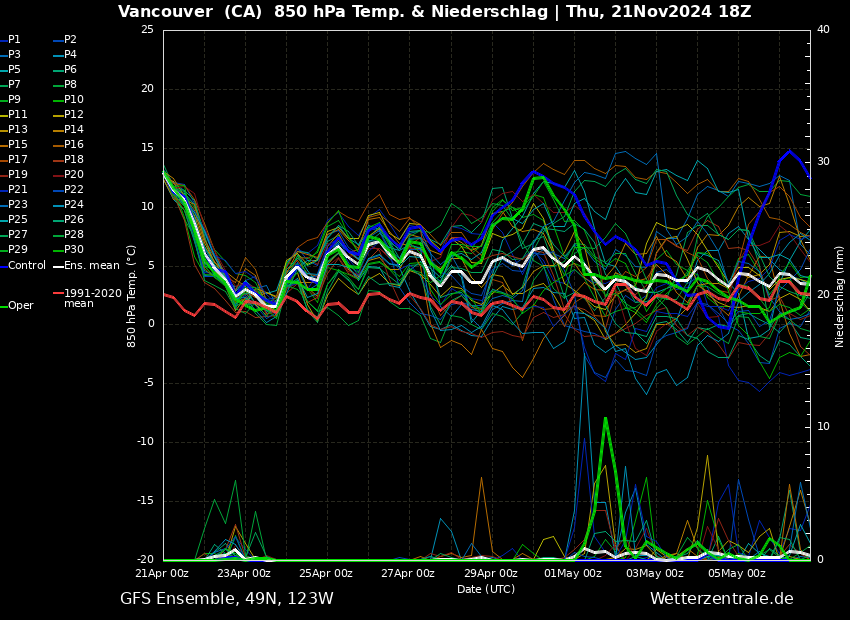Image resolution: width=850 pixels, height=620 pixels.
Task: Click the GFS Ensemble, 49N, 123W caption
Action: click(x=227, y=599)
